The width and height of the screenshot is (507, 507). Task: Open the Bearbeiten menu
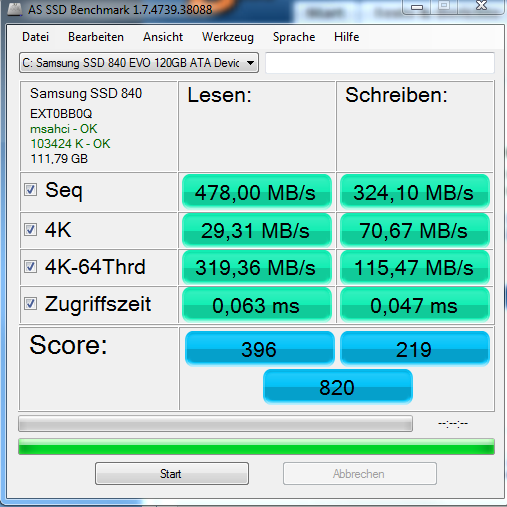[x=96, y=37]
